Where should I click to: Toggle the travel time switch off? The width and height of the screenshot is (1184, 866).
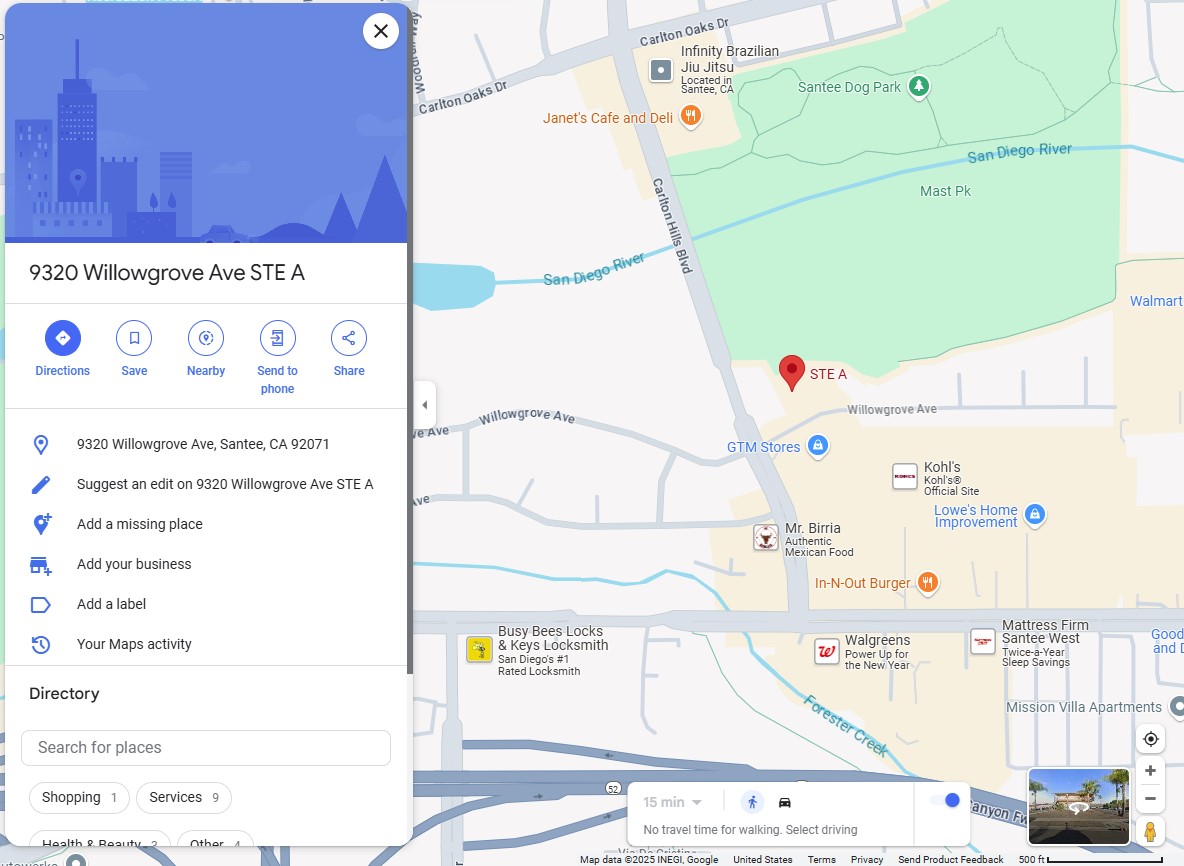[x=945, y=801]
